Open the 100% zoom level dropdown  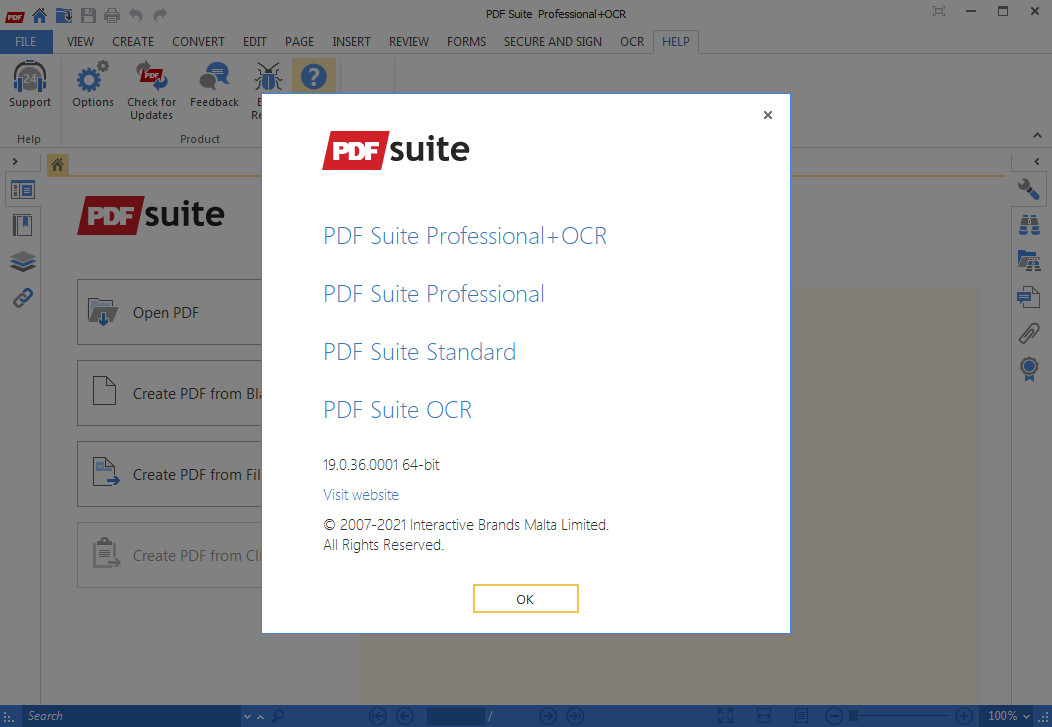tap(1008, 716)
